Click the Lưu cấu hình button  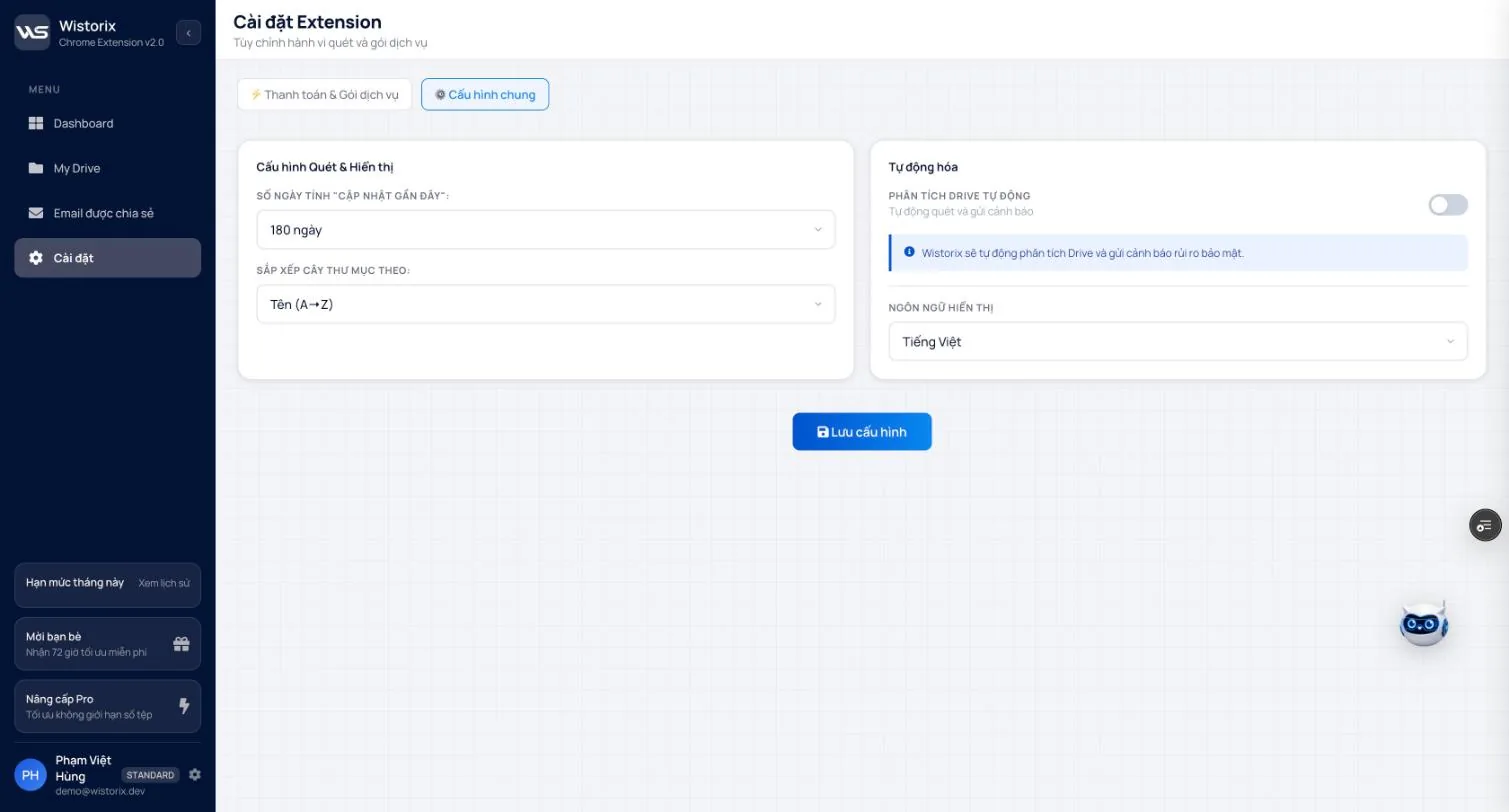(862, 432)
